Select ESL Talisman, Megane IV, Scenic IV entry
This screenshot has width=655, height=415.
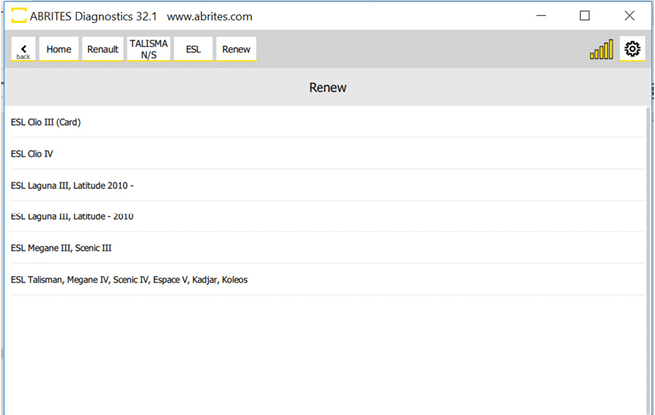[129, 280]
